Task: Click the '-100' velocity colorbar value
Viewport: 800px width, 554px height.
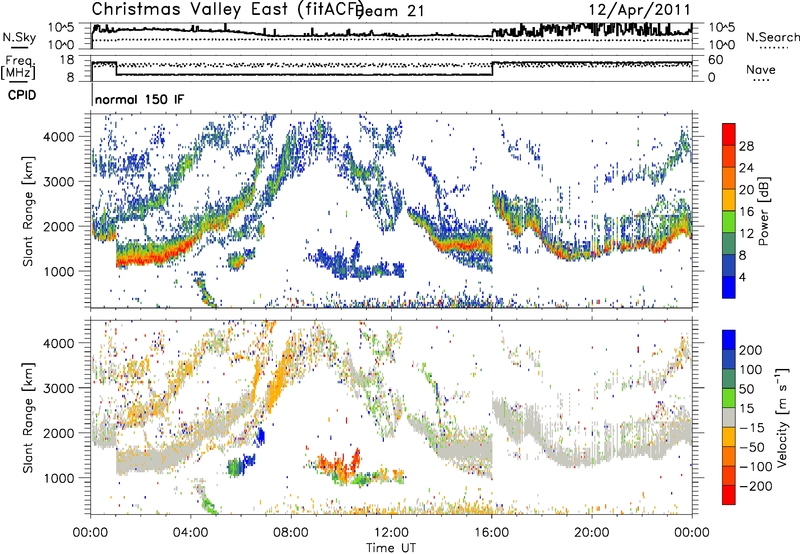Action: [x=755, y=467]
